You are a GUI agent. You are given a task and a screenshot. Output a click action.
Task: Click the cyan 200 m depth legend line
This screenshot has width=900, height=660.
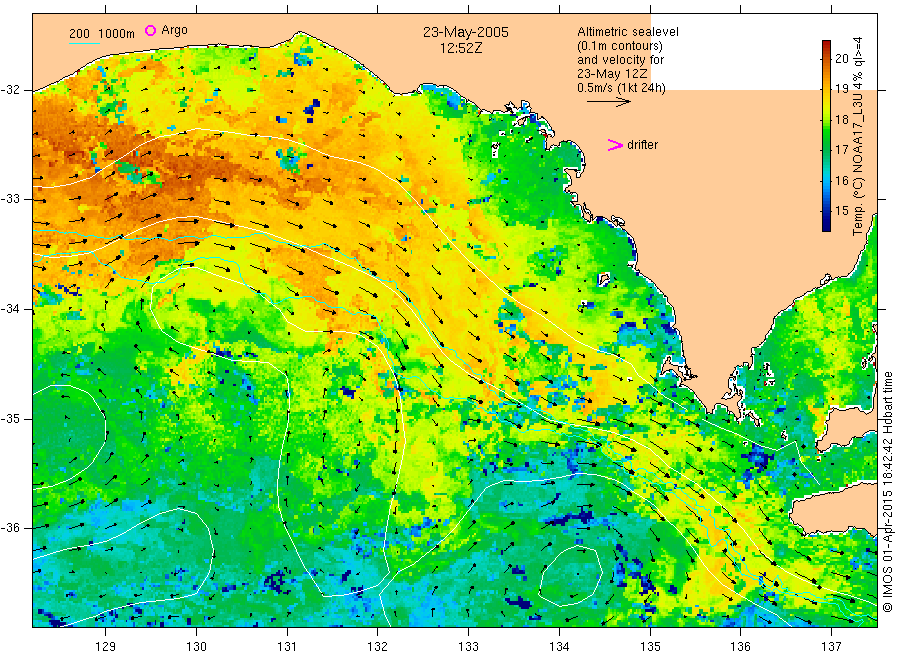click(x=84, y=43)
